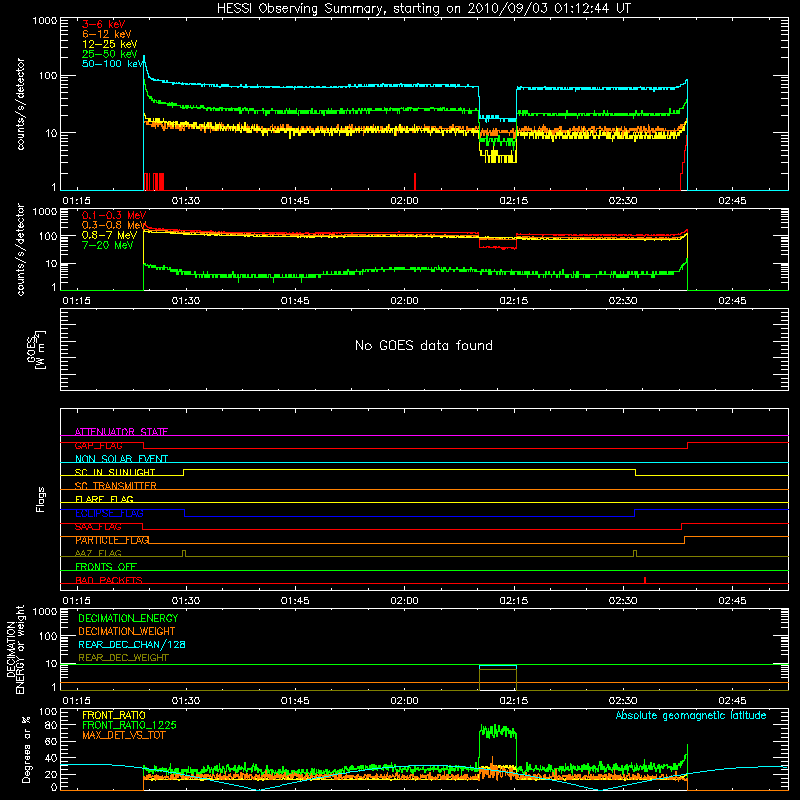The image size is (800, 800).
Task: Click the red BAD_PACKETS spike after 02:30
Action: pos(645,580)
